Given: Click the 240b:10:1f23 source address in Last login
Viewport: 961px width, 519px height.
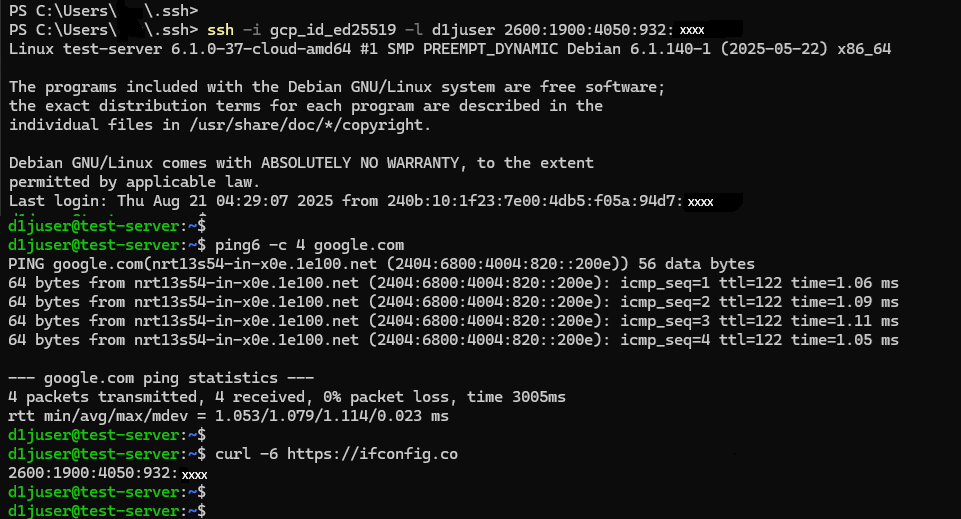Looking at the screenshot, I should tap(550, 201).
